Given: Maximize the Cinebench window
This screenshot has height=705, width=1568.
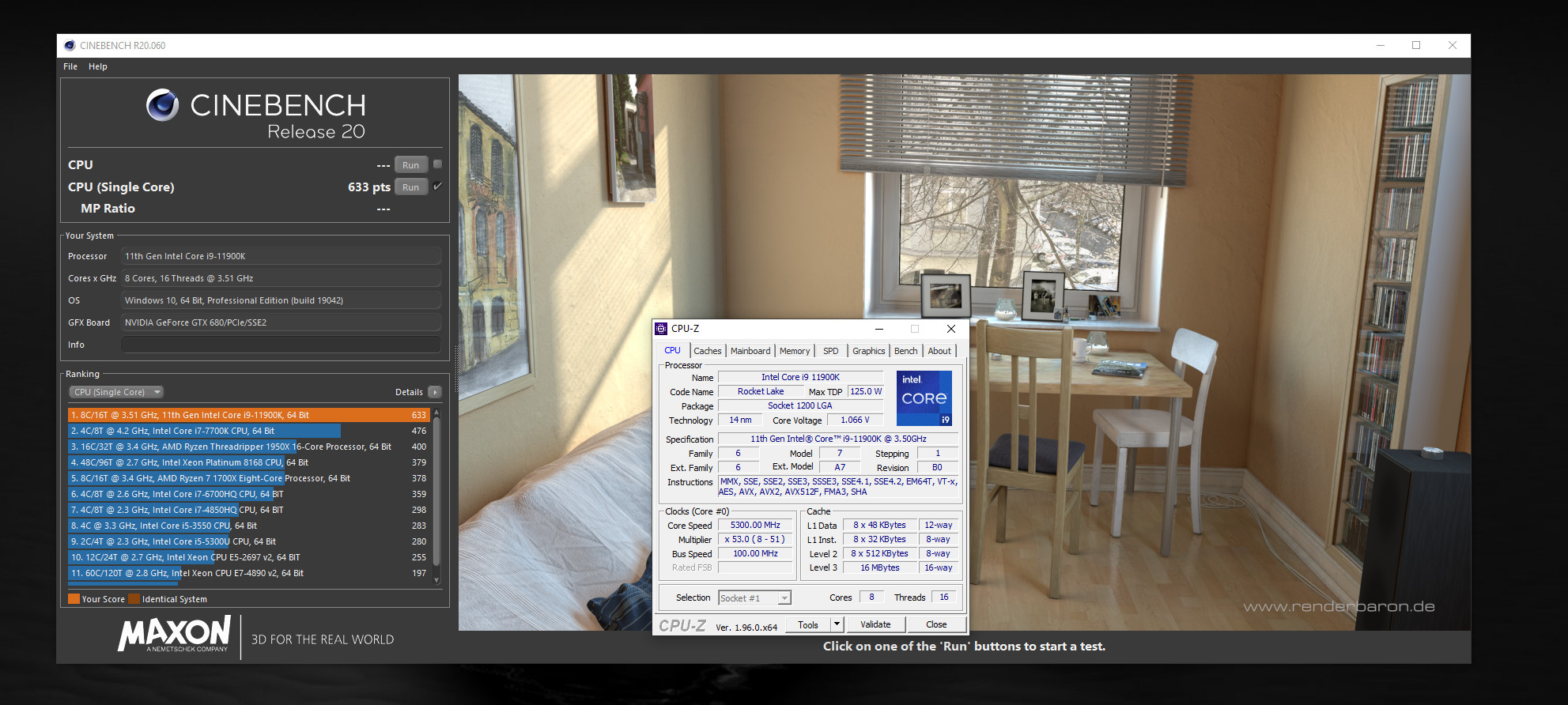Looking at the screenshot, I should coord(1416,45).
